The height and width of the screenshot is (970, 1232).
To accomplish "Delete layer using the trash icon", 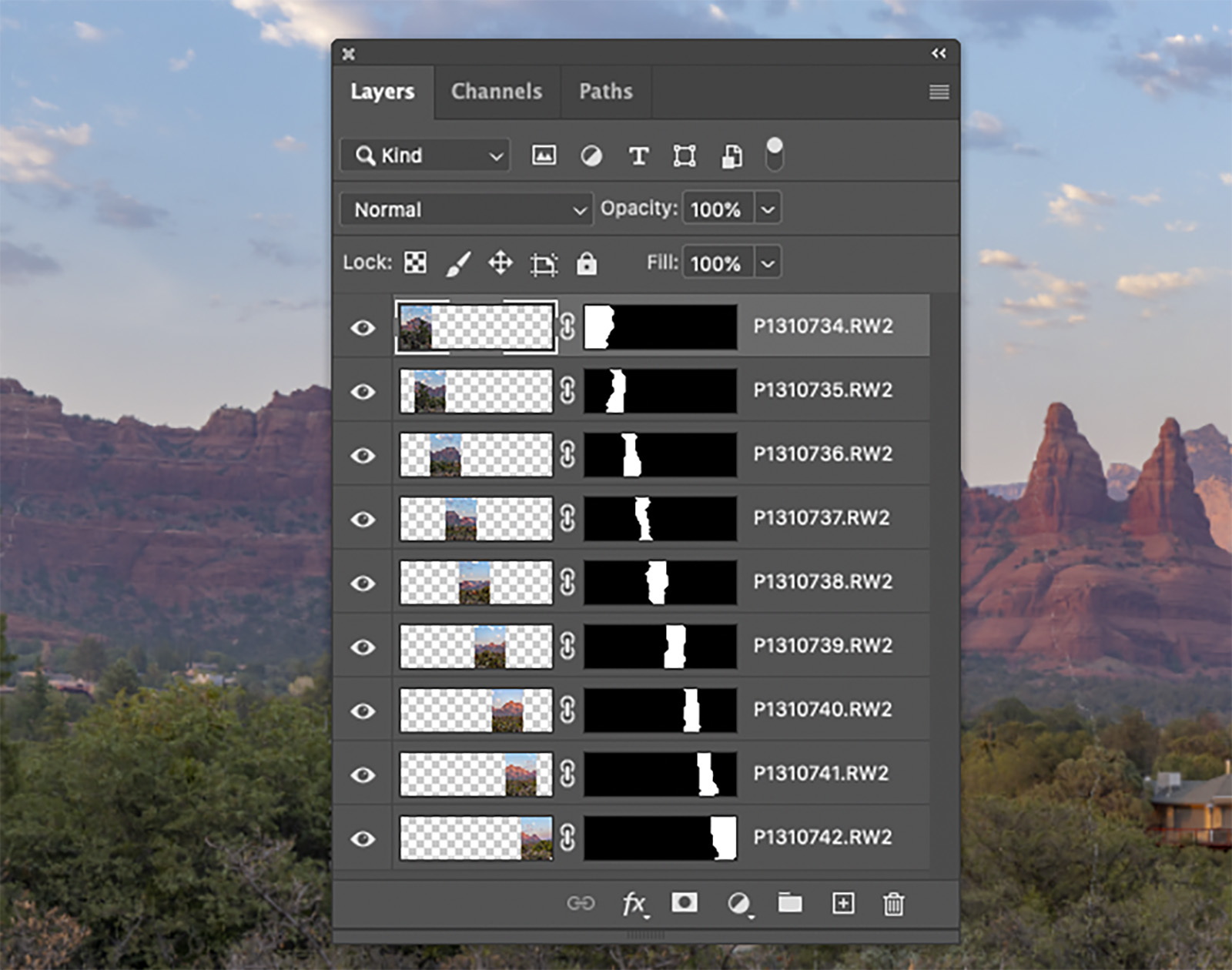I will pos(893,903).
